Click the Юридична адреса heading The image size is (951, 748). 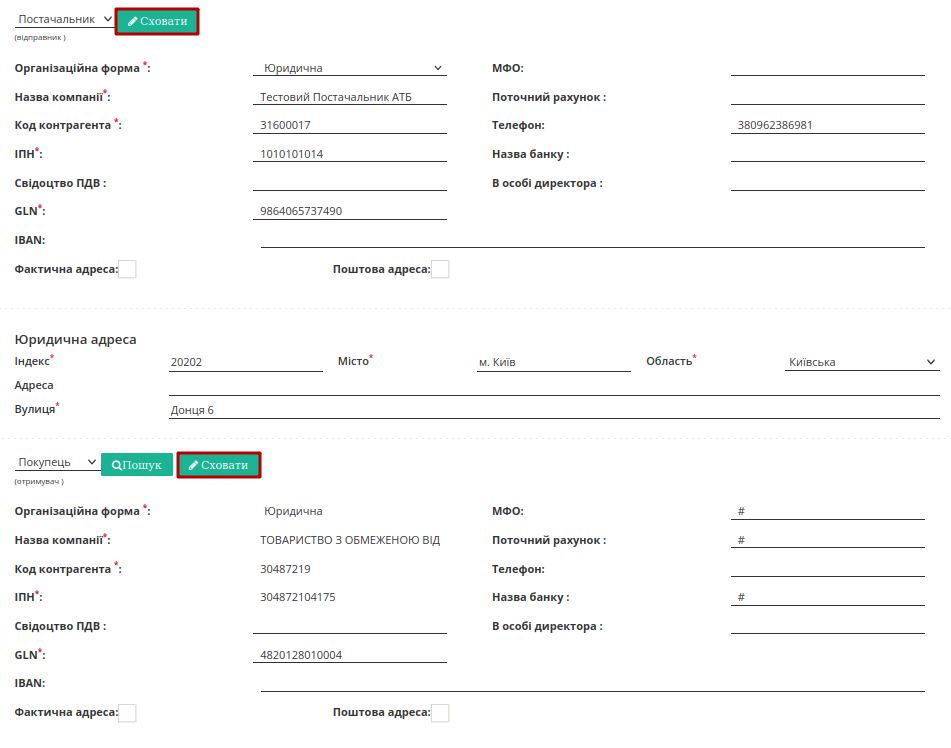pyautogui.click(x=75, y=340)
